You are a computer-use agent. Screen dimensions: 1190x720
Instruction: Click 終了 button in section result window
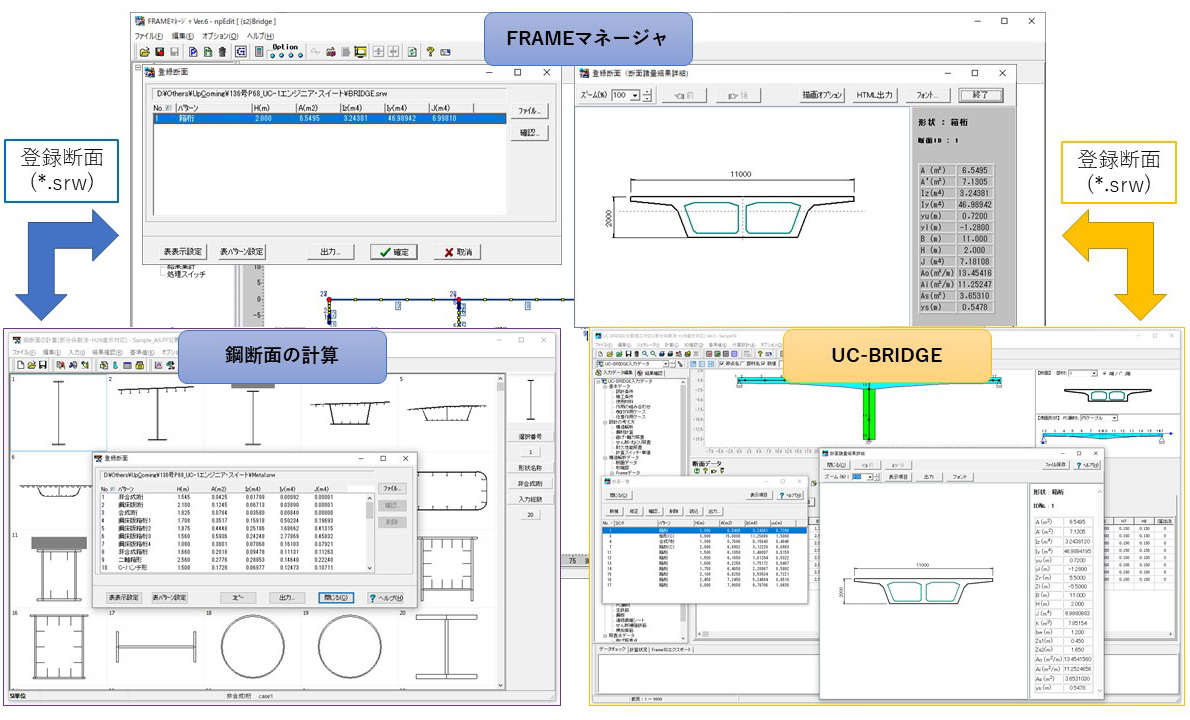click(981, 95)
